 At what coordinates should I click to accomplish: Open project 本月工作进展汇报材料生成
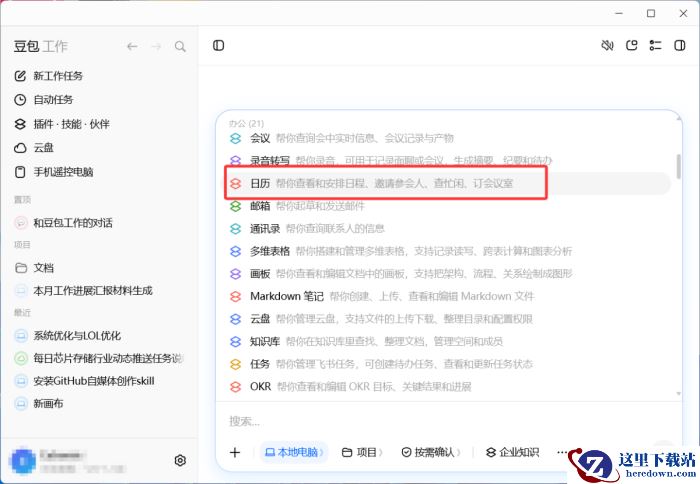(83, 291)
